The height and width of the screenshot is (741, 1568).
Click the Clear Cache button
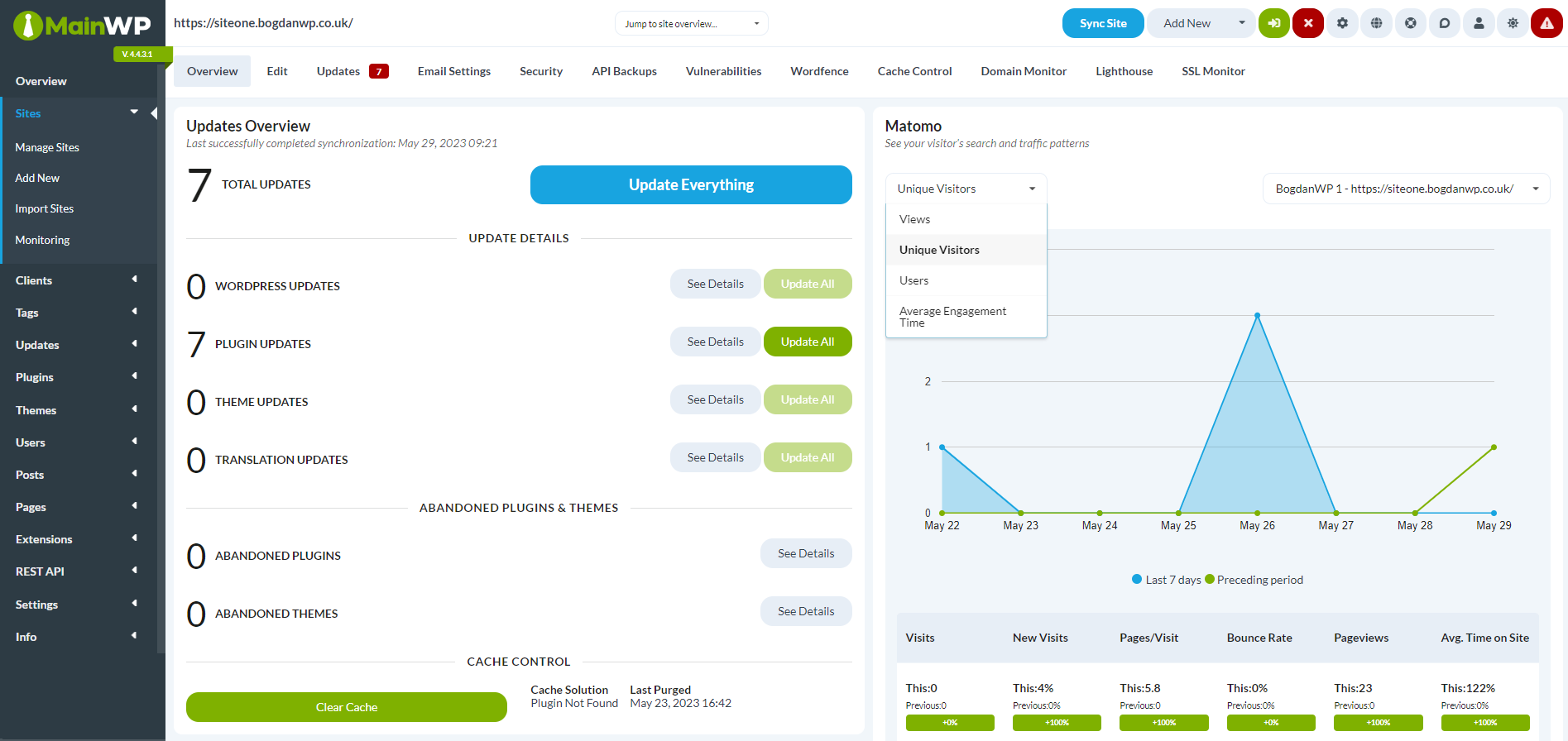347,707
